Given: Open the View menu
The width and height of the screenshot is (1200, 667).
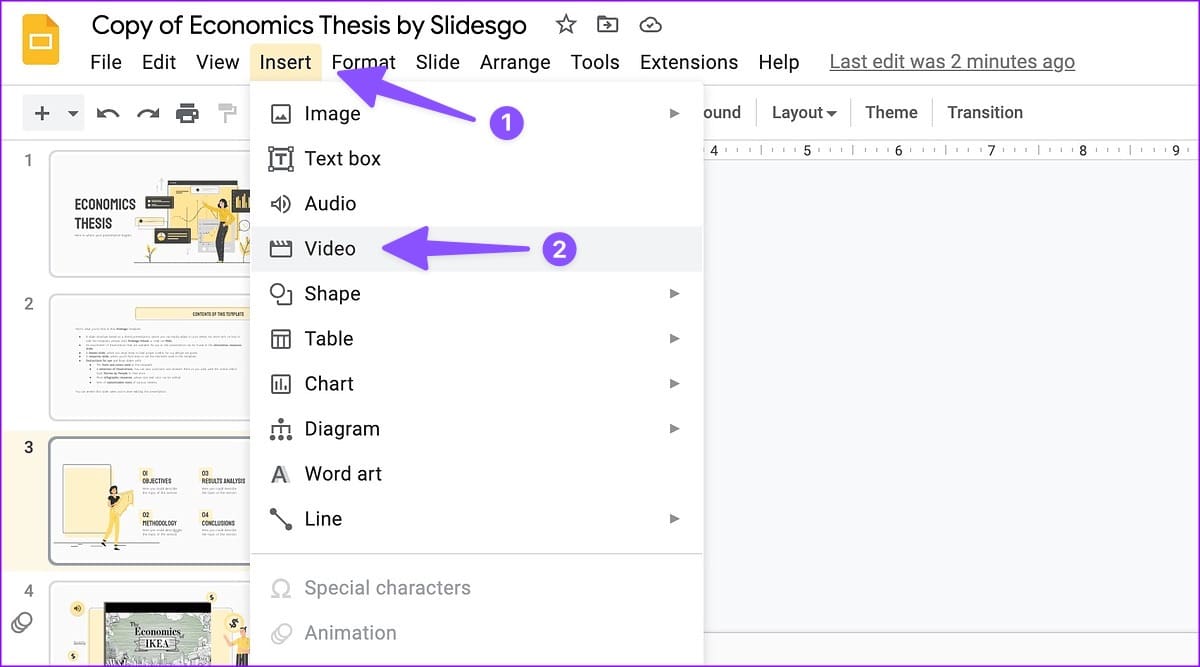Looking at the screenshot, I should point(217,62).
